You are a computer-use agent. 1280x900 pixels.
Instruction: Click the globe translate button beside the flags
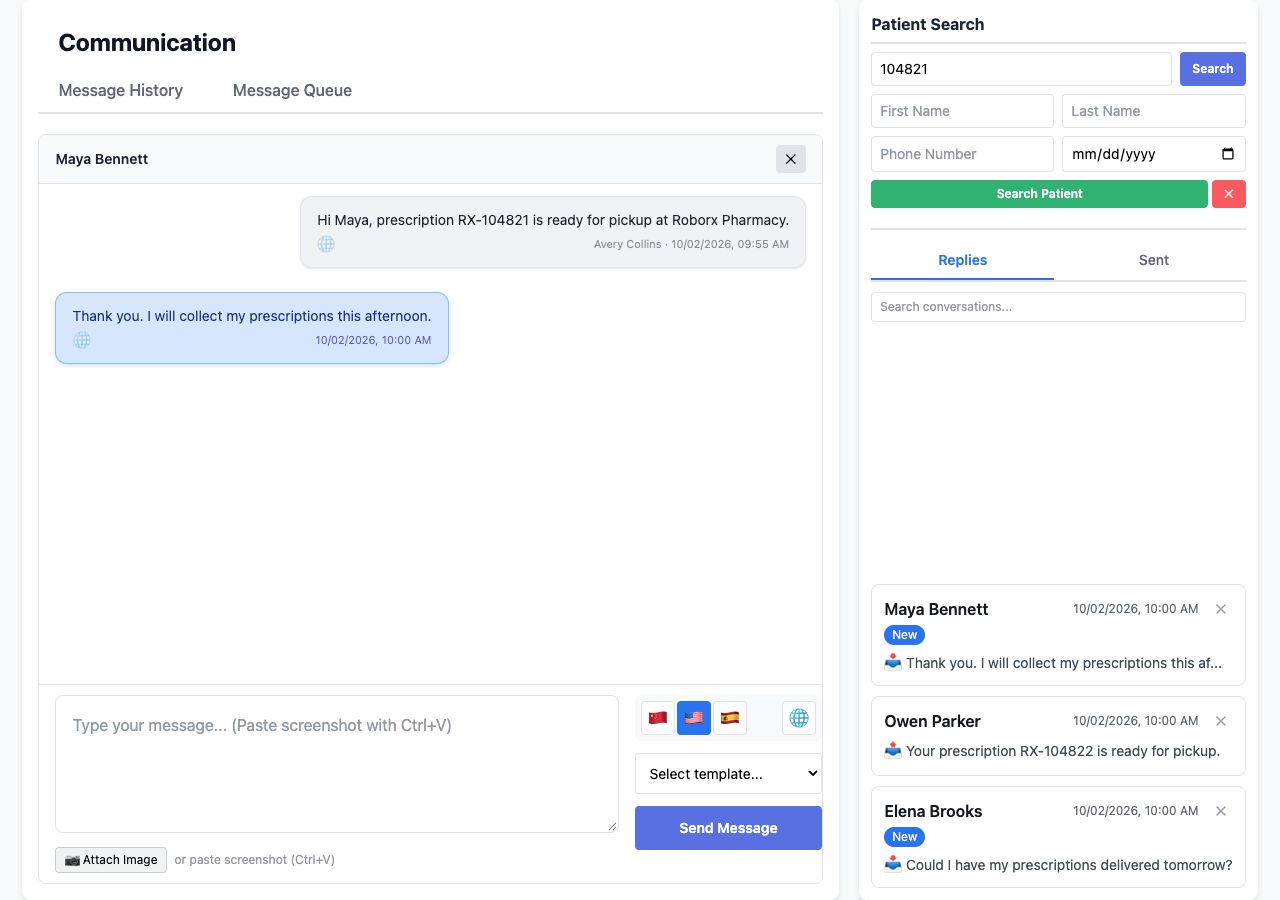(799, 718)
